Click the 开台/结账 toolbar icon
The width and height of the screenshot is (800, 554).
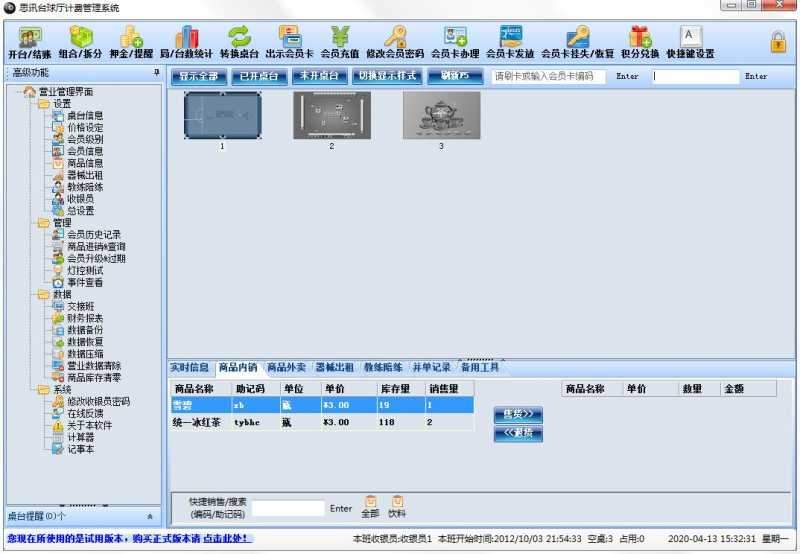pyautogui.click(x=29, y=42)
